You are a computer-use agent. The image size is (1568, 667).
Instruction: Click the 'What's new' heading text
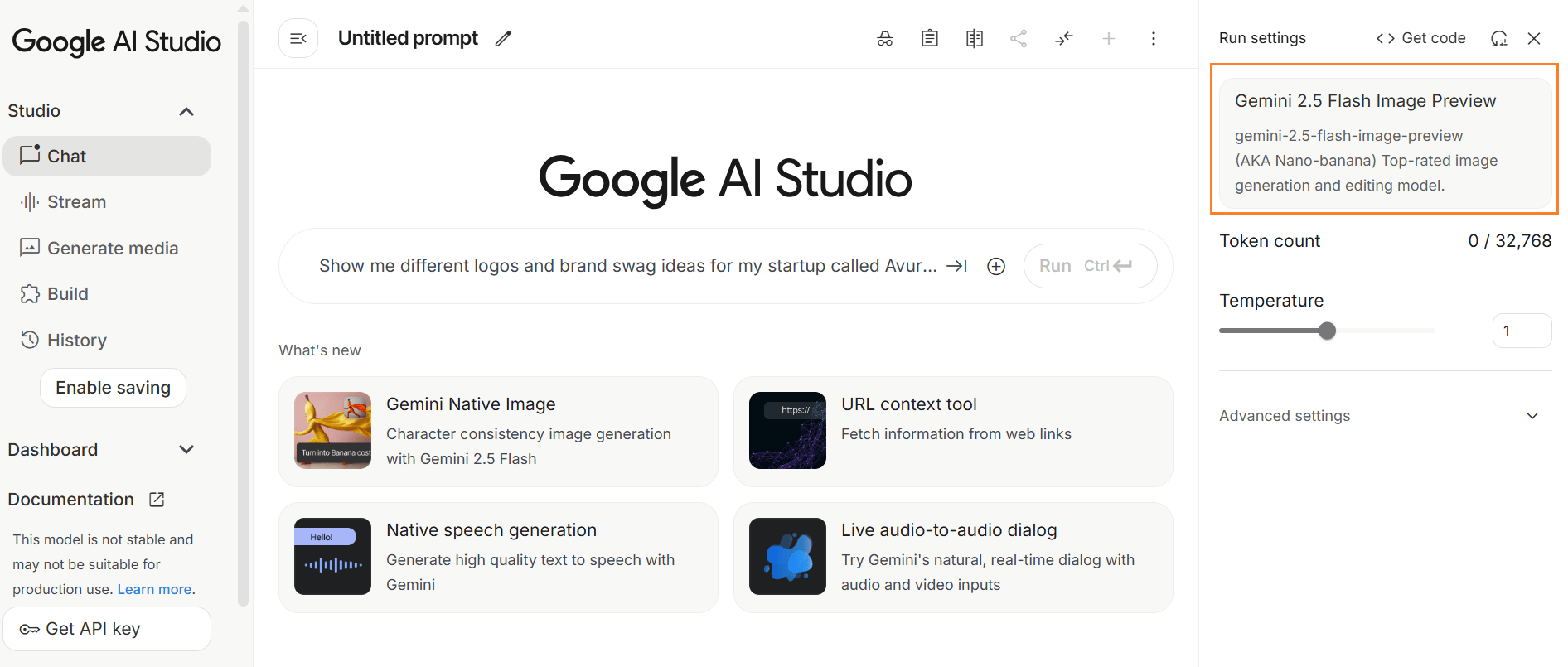click(319, 350)
